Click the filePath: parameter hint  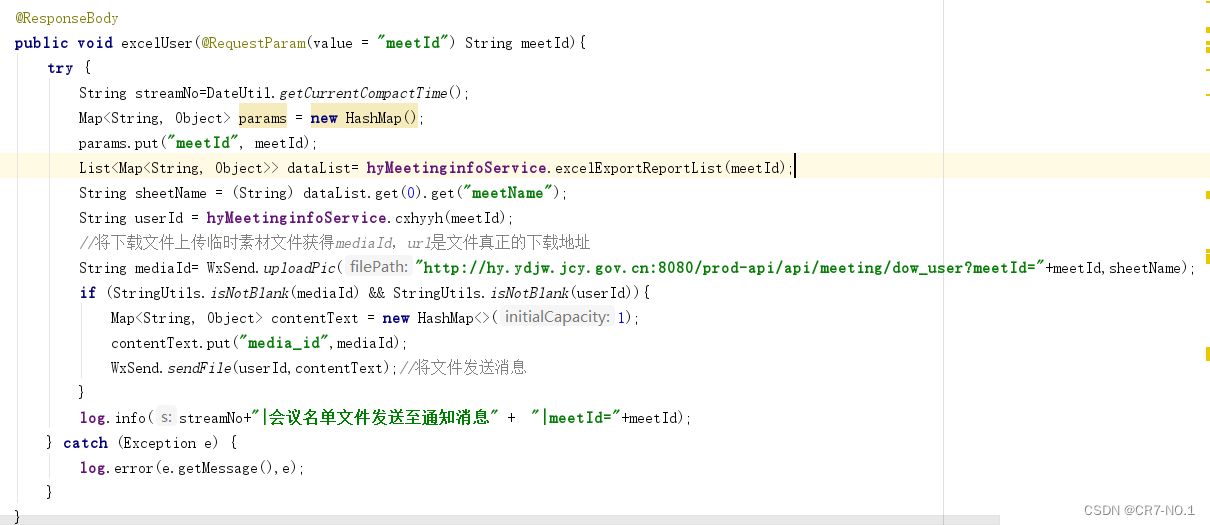tap(379, 268)
